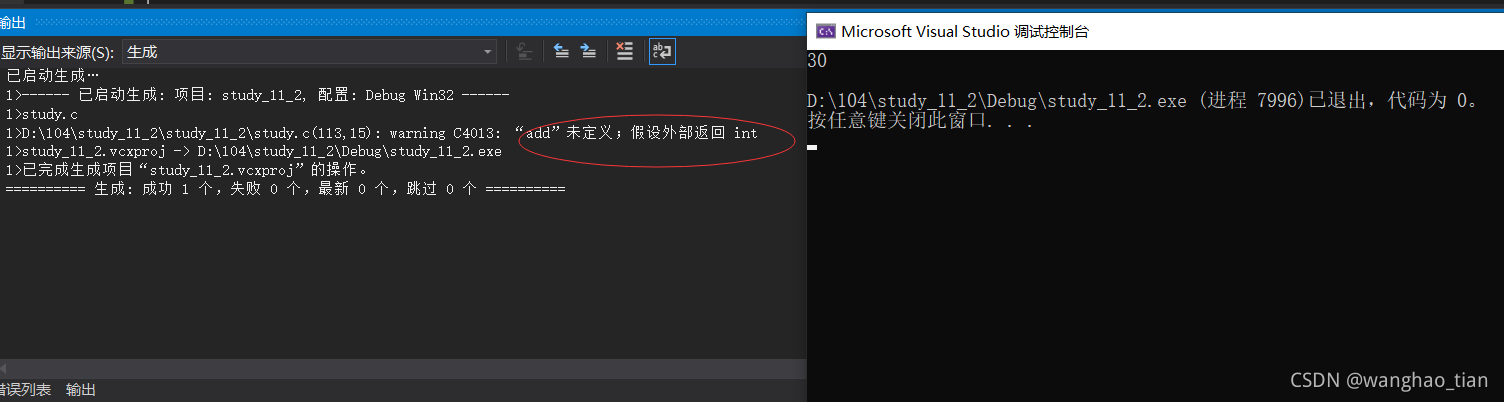Click the 按任意键关闭此窗口 line in console
The image size is (1504, 402).
click(920, 122)
